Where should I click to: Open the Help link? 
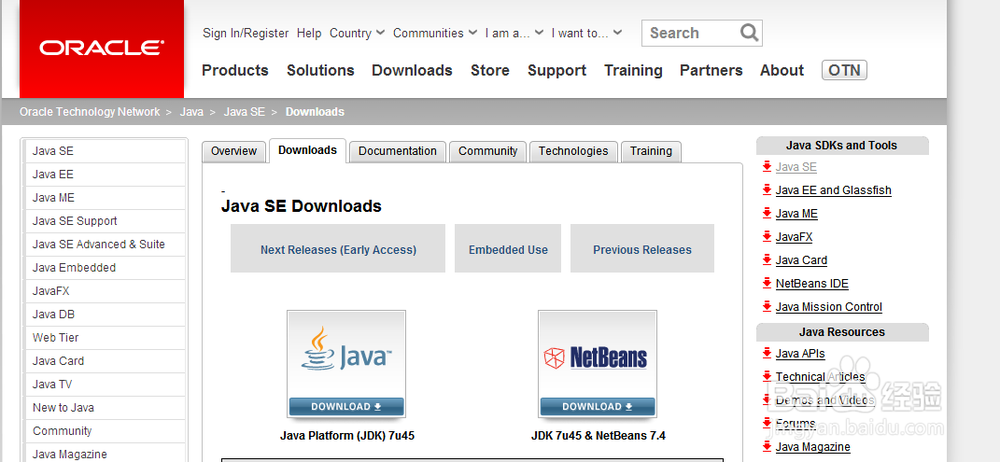[309, 33]
